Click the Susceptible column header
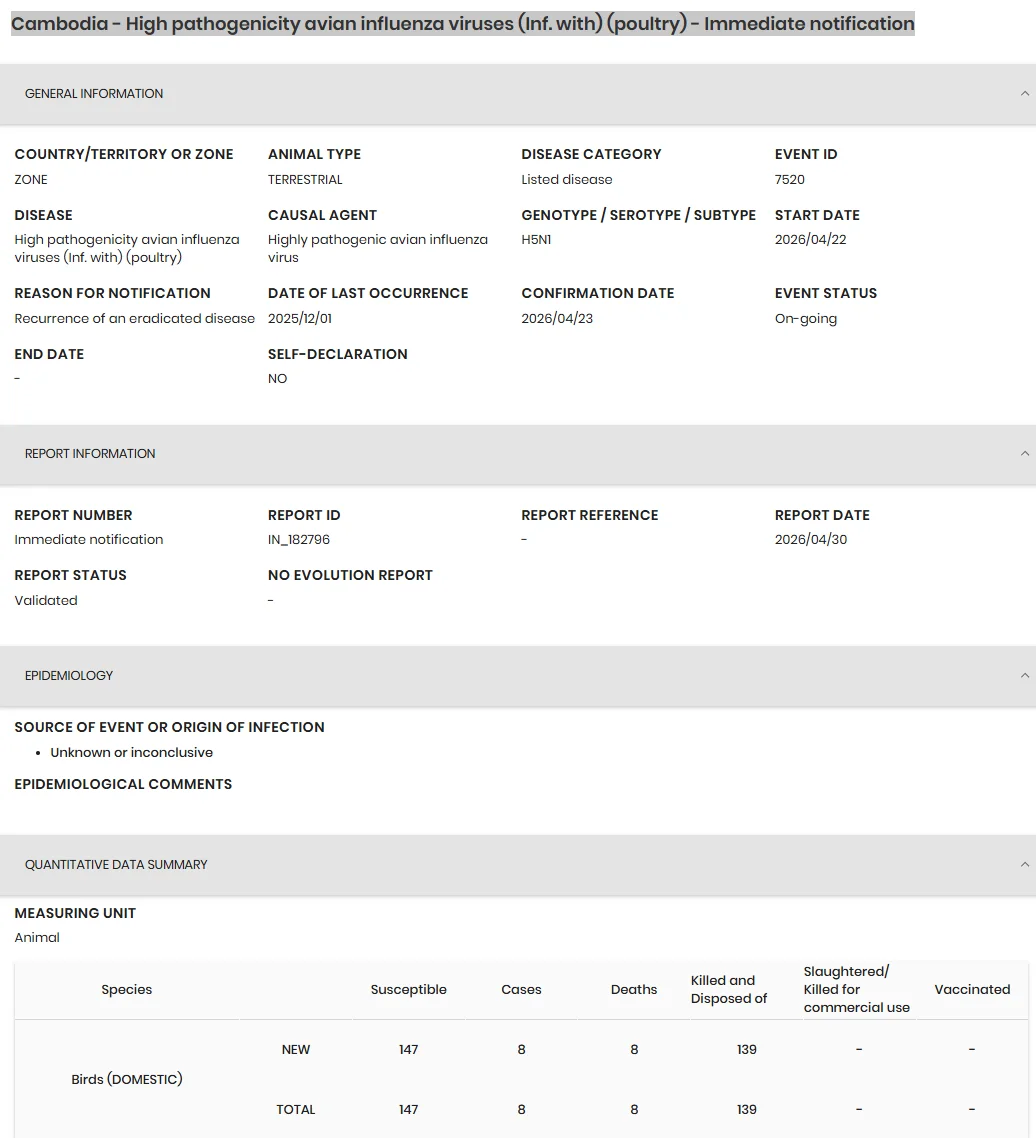This screenshot has width=1036, height=1138. tap(409, 989)
